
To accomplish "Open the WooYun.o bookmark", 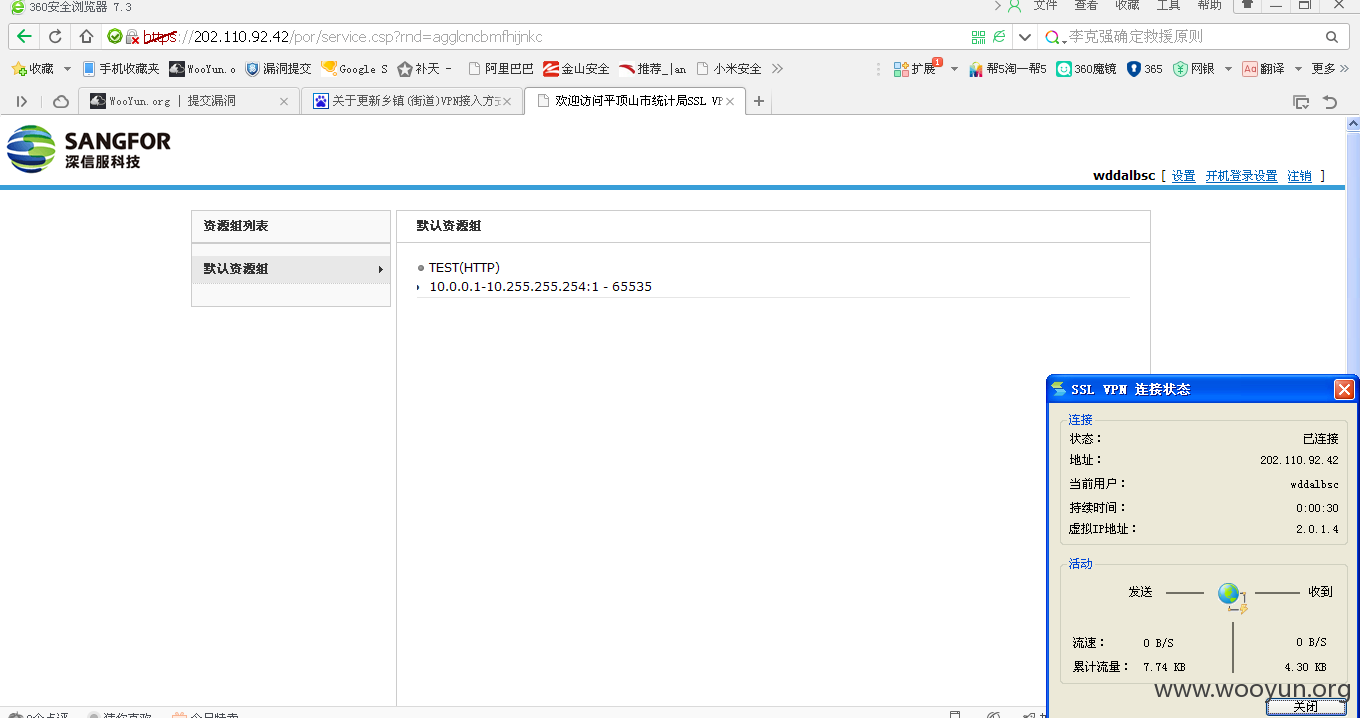I will 203,69.
